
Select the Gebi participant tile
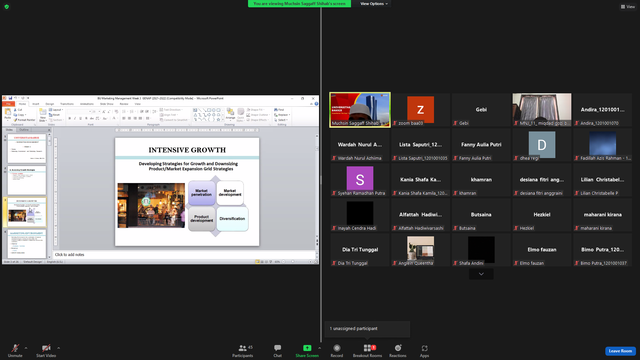[481, 110]
